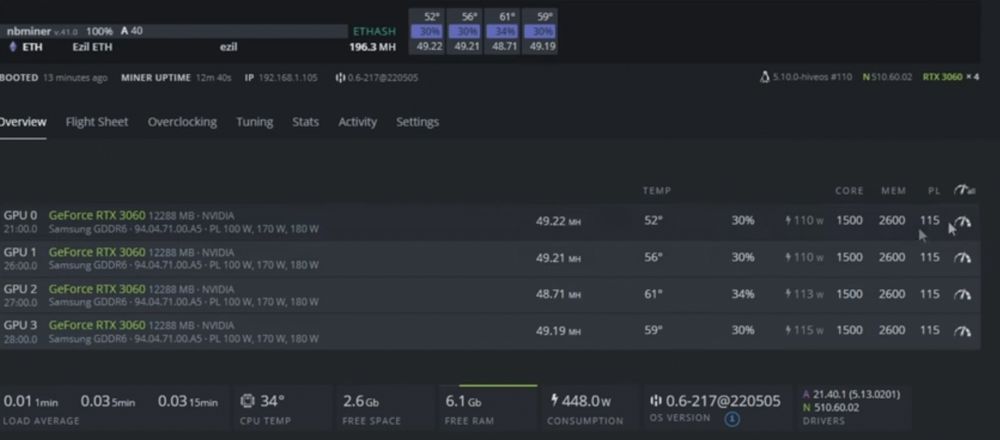The image size is (1000, 440).
Task: Switch to the Activity tab
Action: 358,122
